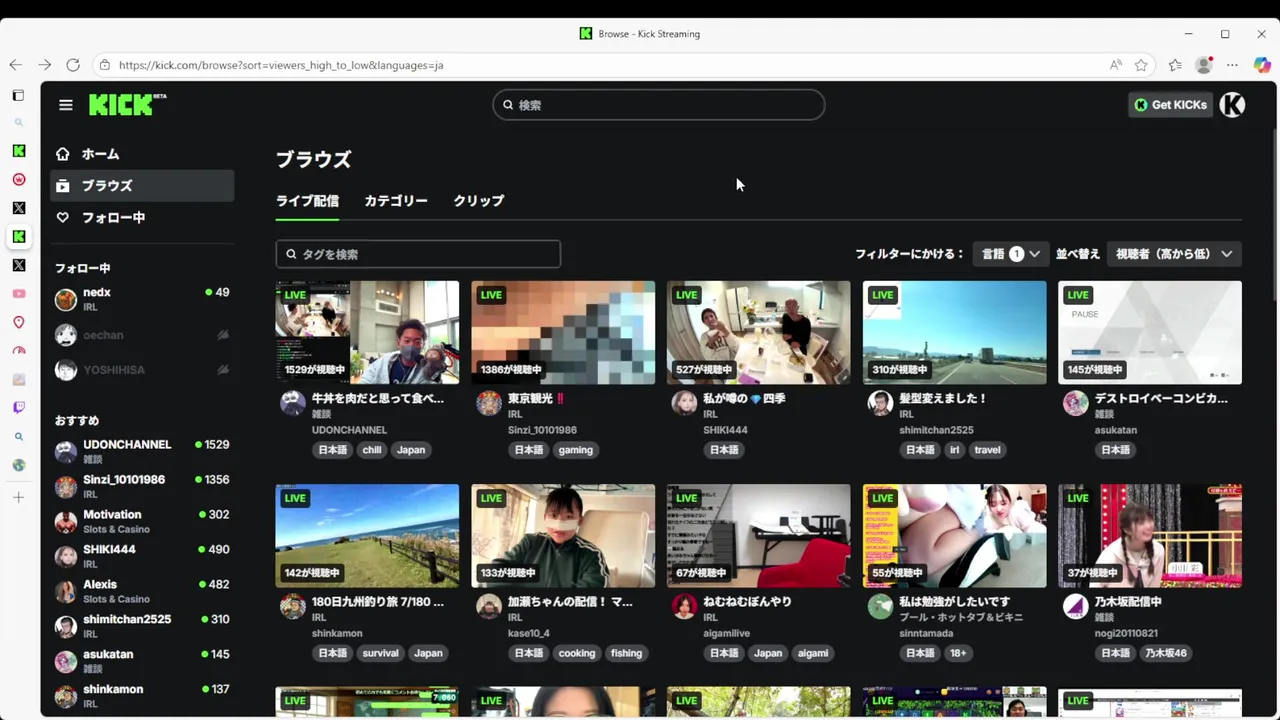
Task: Switch to the クリップ tab
Action: coord(479,201)
